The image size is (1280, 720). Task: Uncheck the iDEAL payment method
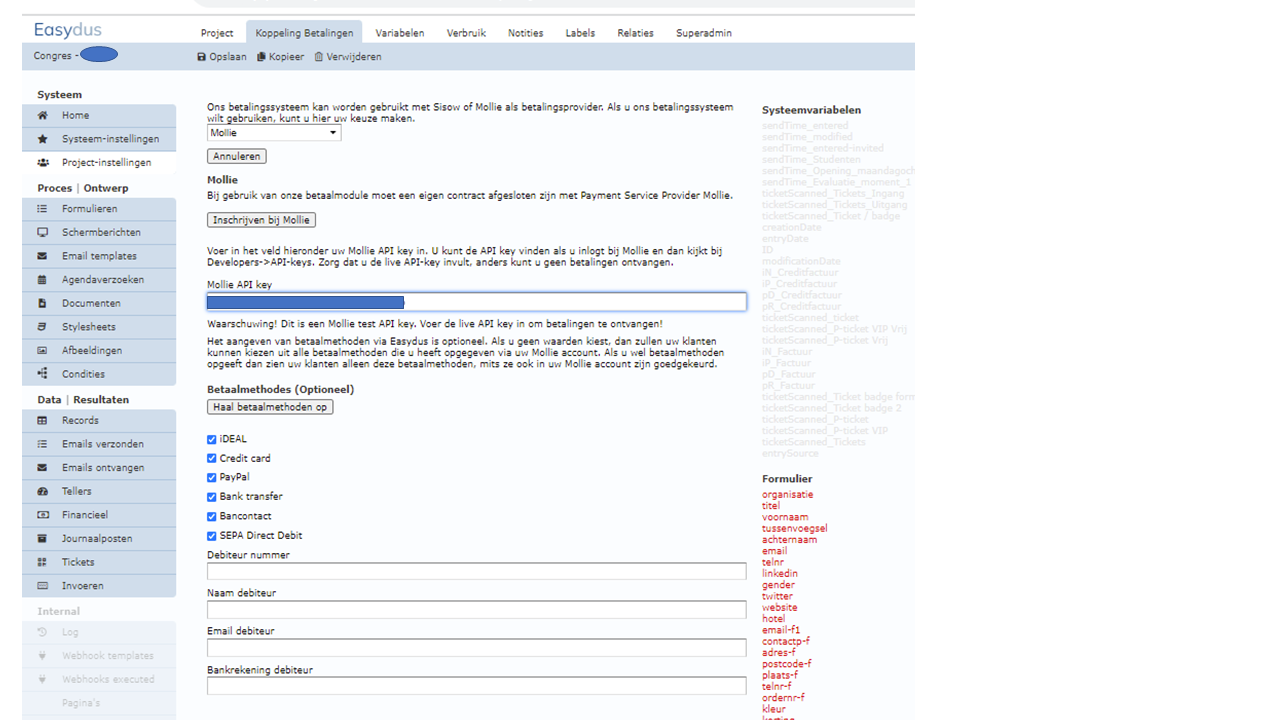(212, 439)
